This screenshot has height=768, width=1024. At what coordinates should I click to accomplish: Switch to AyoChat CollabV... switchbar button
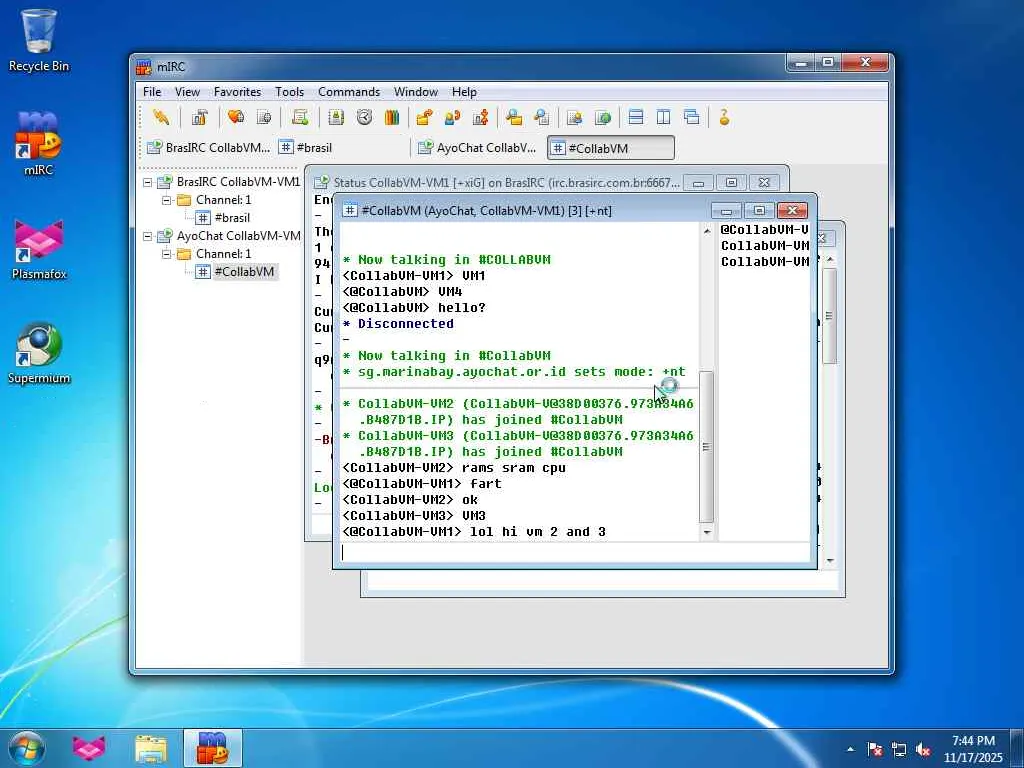click(478, 148)
